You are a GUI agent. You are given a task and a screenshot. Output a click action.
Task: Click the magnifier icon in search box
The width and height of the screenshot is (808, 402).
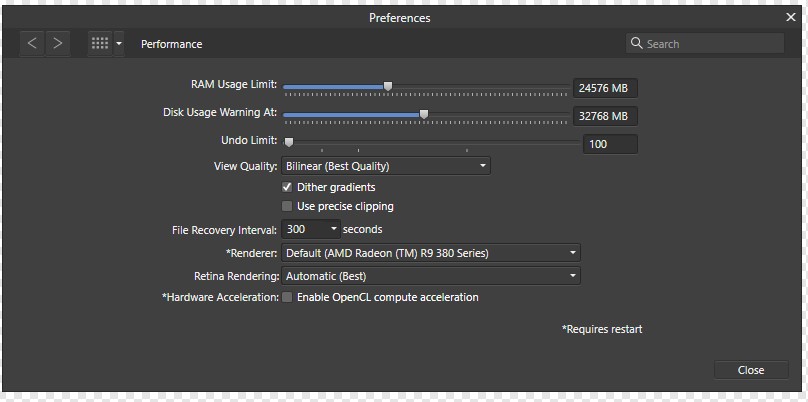coord(636,43)
